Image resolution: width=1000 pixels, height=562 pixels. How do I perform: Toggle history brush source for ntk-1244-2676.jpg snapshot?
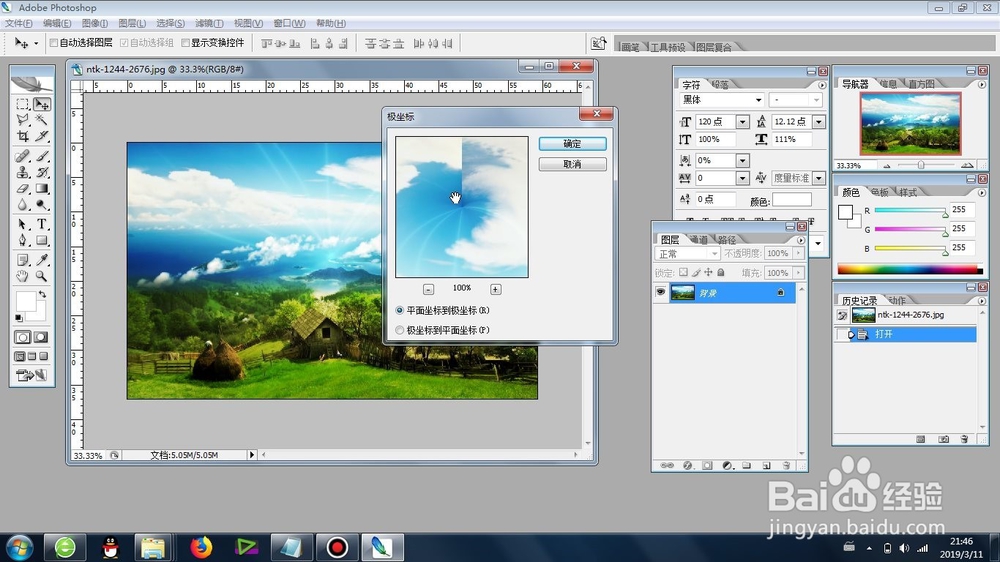pyautogui.click(x=842, y=315)
